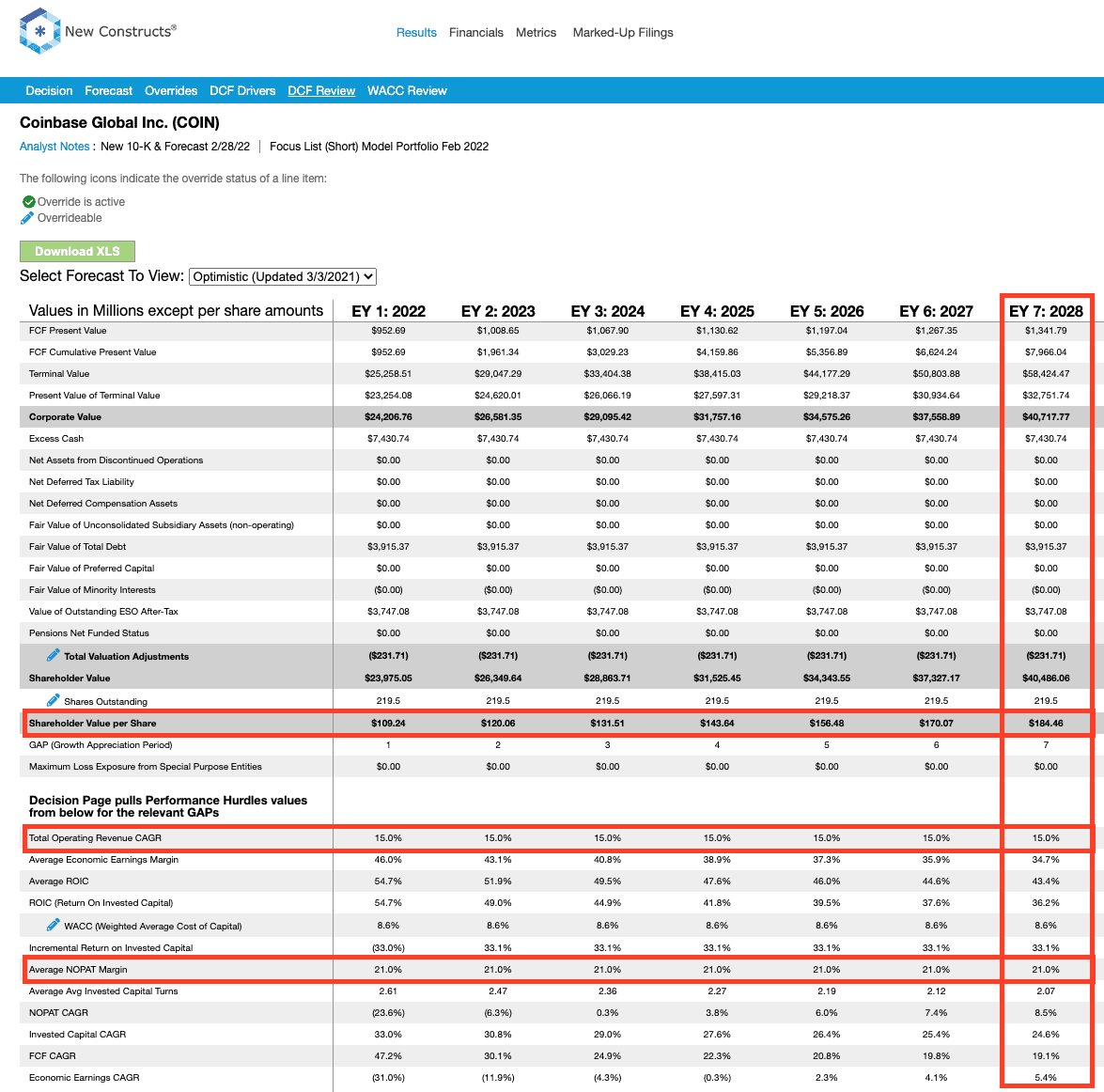1104x1092 pixels.
Task: Click the $40,717.77 corporate value cell
Action: tap(1046, 417)
